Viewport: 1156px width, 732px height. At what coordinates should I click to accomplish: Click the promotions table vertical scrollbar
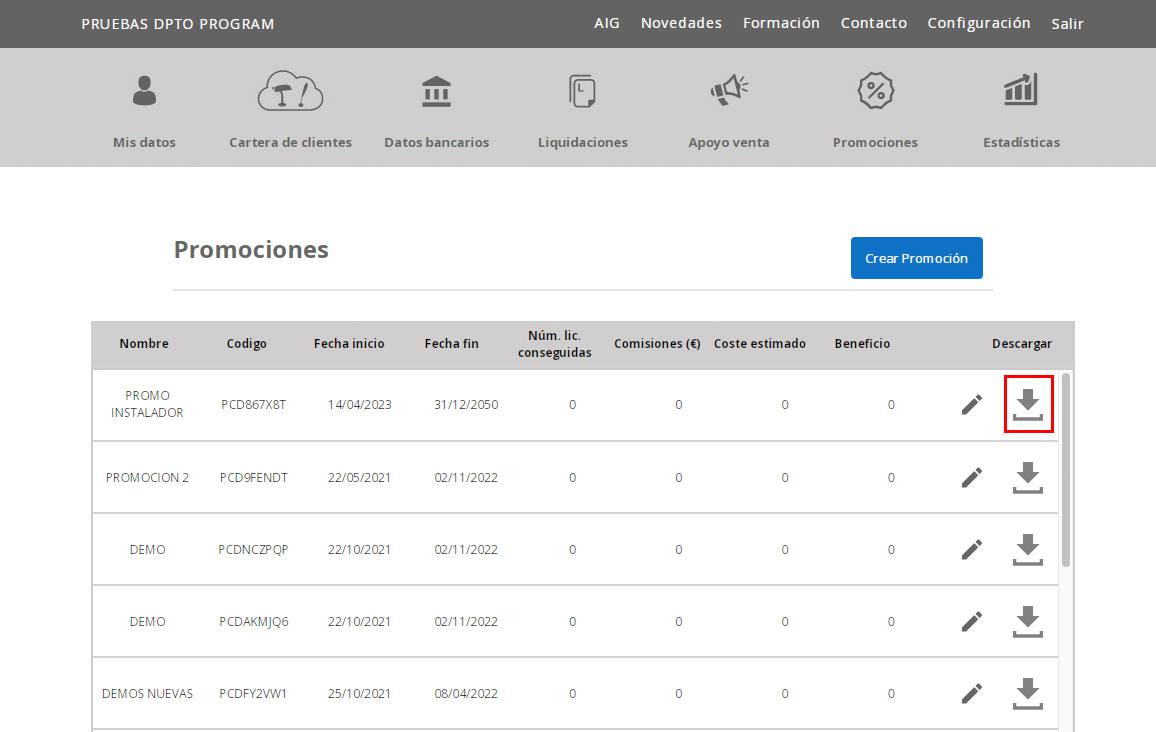[x=1066, y=470]
